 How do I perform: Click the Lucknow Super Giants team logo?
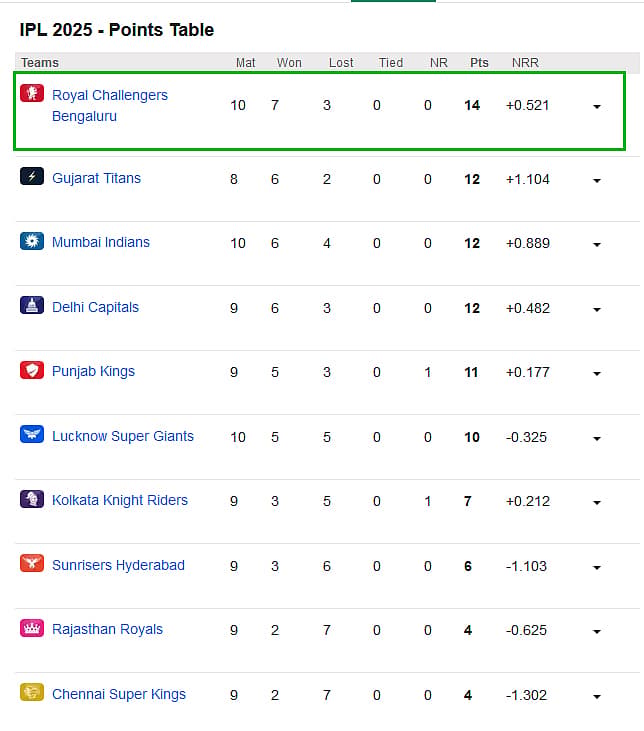[32, 434]
